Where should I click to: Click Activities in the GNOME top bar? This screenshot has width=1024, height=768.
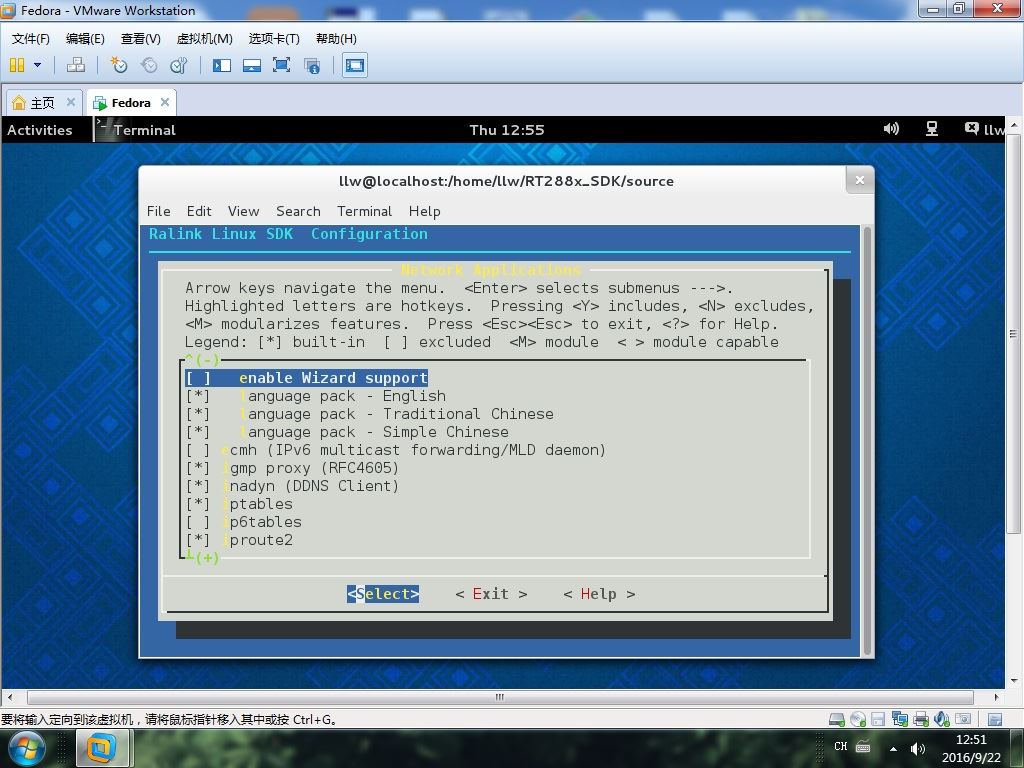[x=40, y=130]
